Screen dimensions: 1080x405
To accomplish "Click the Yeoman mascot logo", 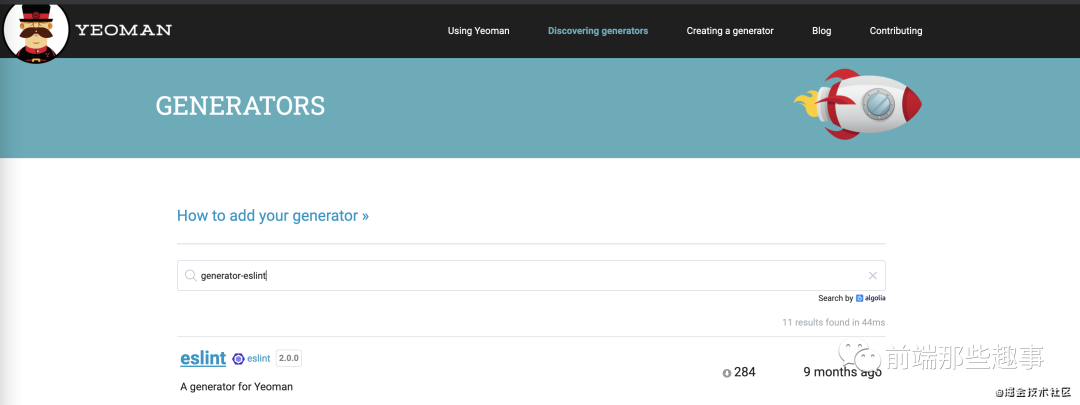I will pos(36,32).
